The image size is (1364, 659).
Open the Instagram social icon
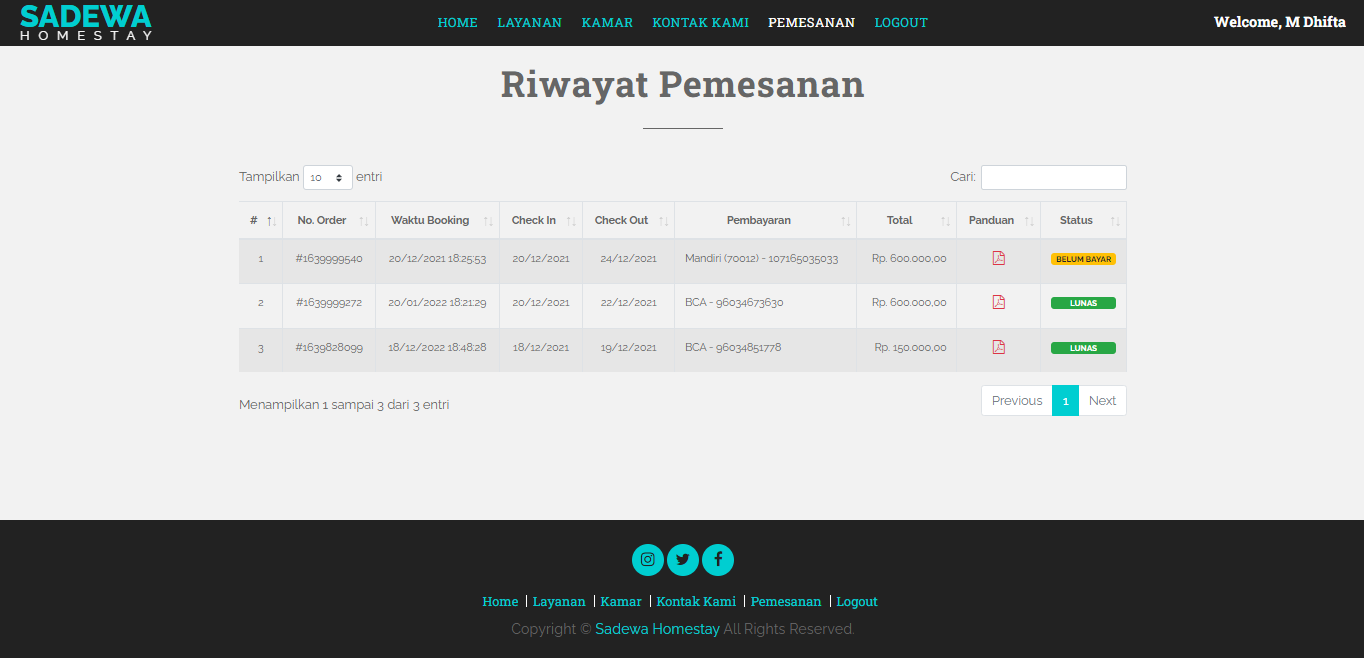click(648, 560)
